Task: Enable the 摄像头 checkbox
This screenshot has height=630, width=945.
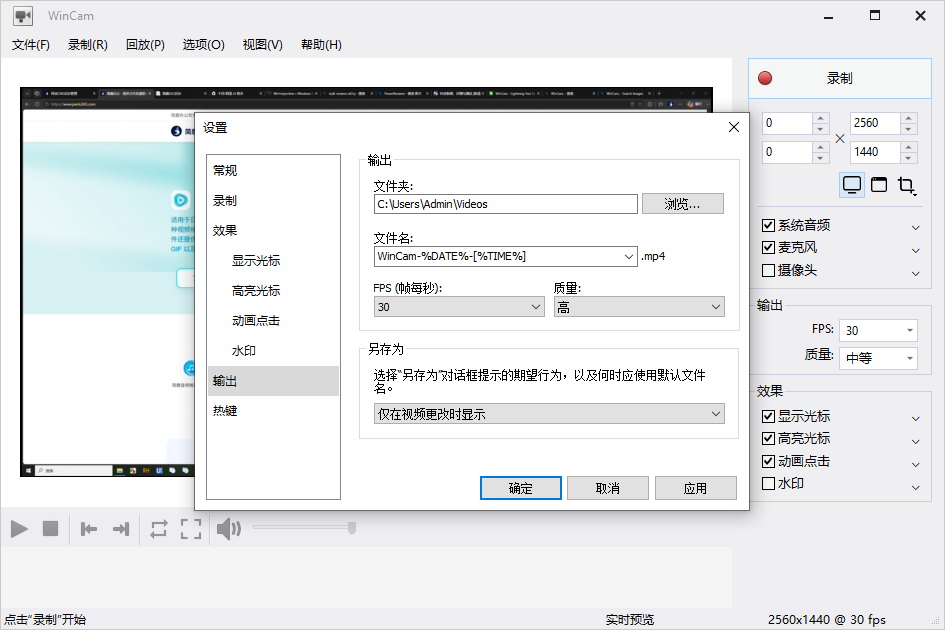Action: 768,271
